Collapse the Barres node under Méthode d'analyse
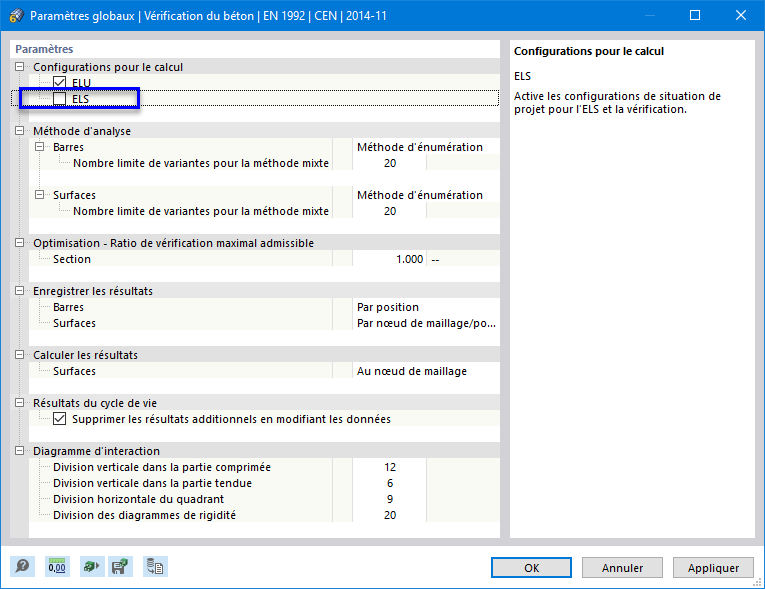 coord(40,146)
